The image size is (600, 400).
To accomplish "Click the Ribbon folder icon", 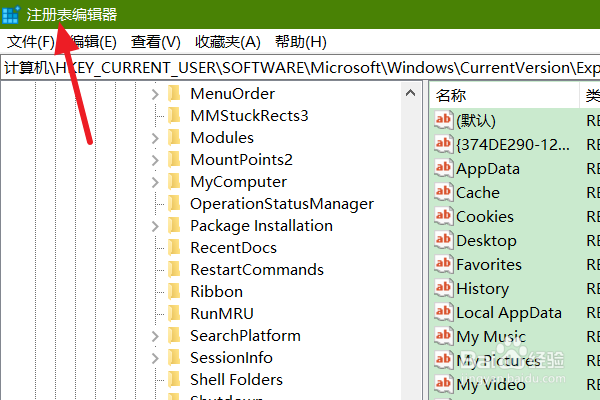I will pyautogui.click(x=174, y=291).
